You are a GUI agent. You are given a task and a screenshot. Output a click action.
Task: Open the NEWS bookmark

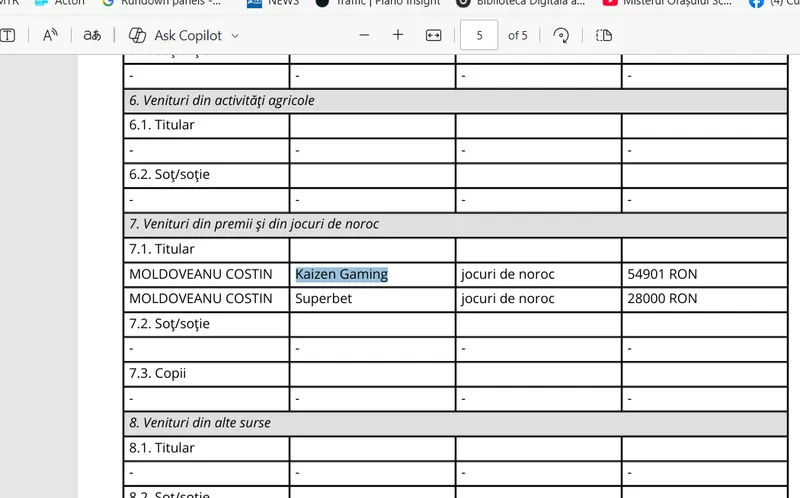tap(273, 3)
